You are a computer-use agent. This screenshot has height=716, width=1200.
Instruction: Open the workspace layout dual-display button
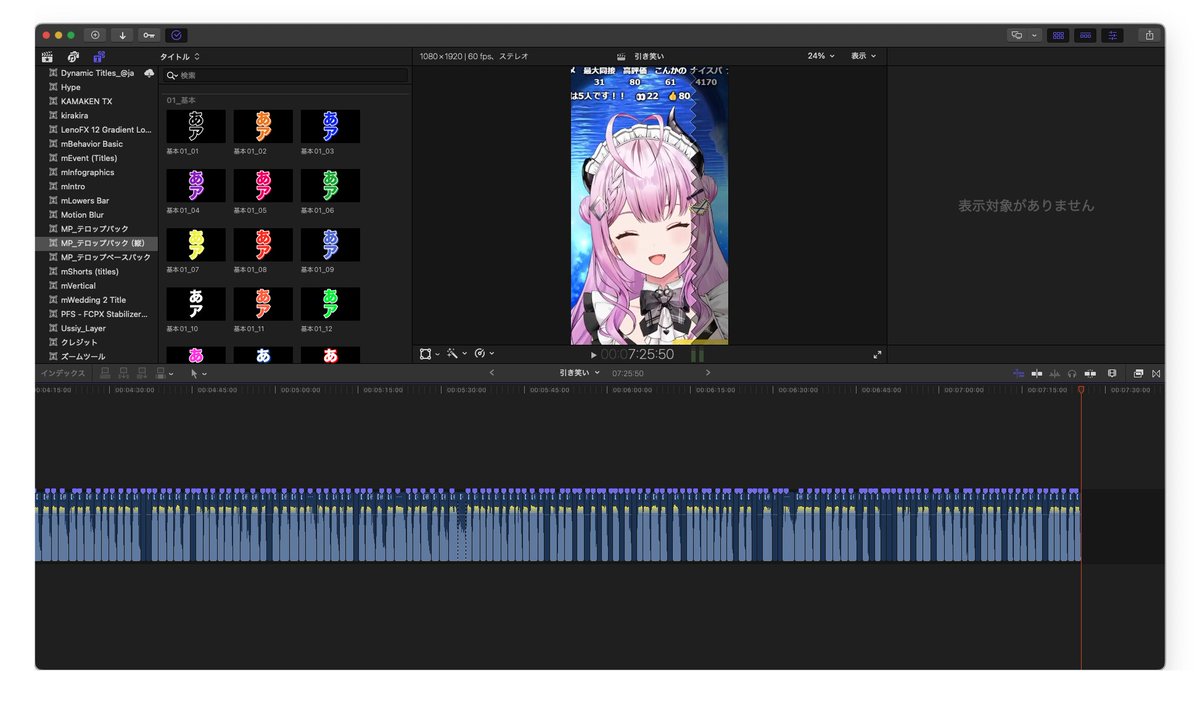pos(1017,35)
